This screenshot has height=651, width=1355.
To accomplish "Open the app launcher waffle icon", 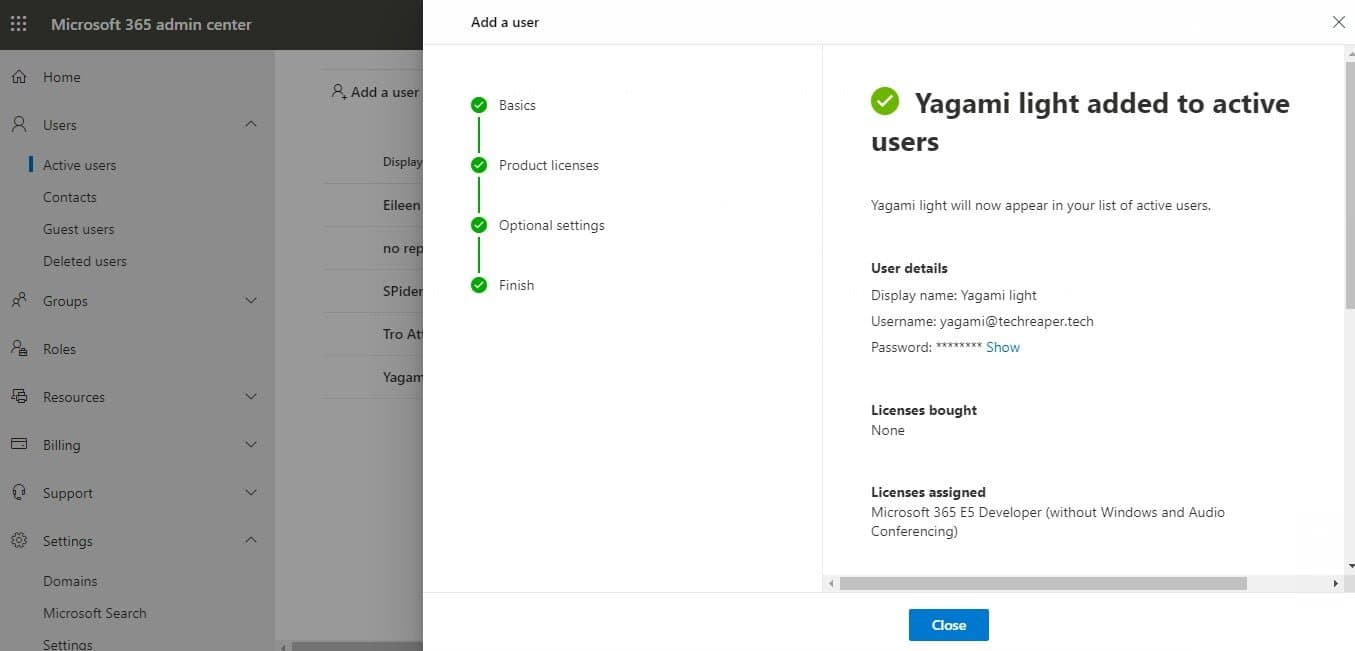I will (x=18, y=24).
